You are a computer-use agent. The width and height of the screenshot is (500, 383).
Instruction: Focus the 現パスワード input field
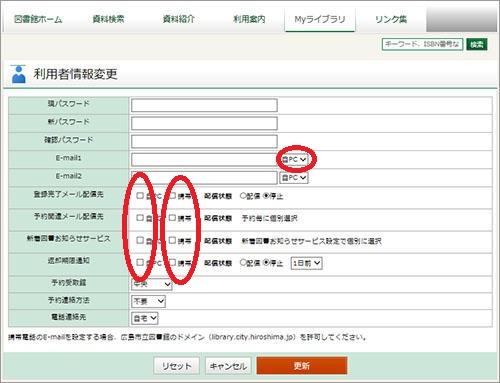[204, 105]
